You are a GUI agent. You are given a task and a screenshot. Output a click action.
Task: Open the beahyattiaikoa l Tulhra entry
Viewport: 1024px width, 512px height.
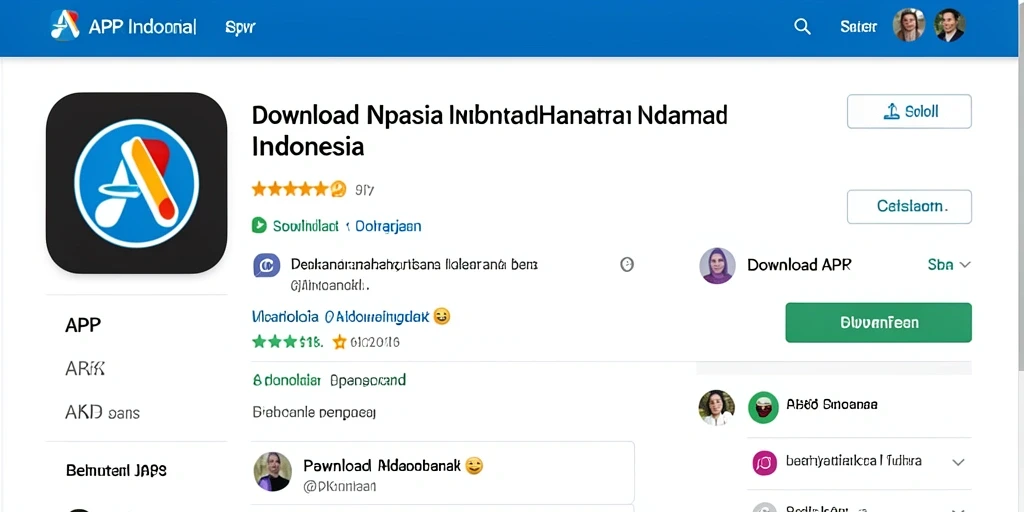tap(854, 461)
